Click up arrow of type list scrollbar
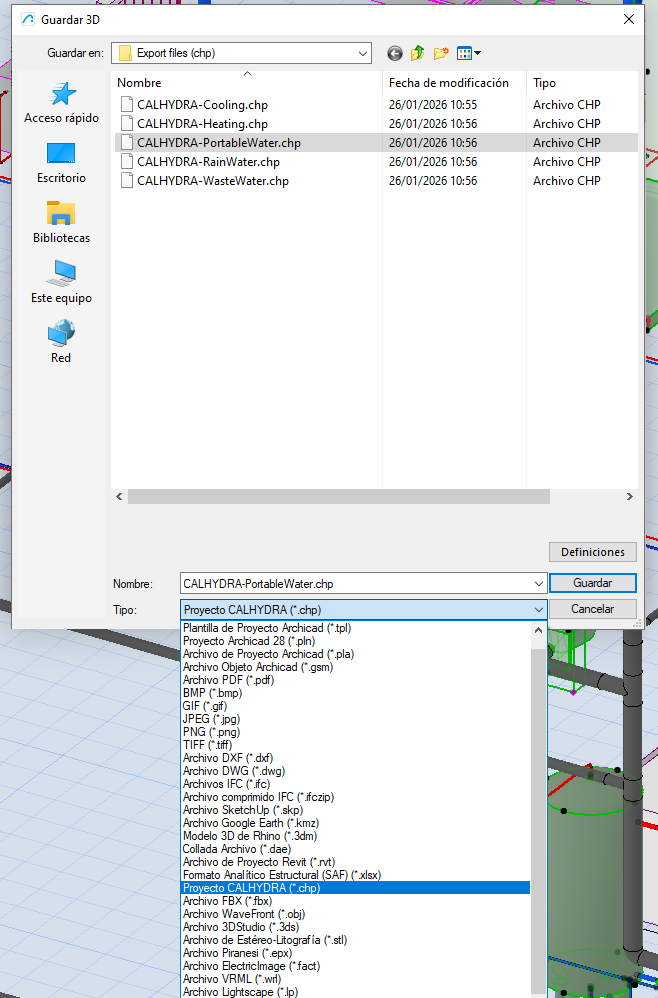 click(538, 631)
